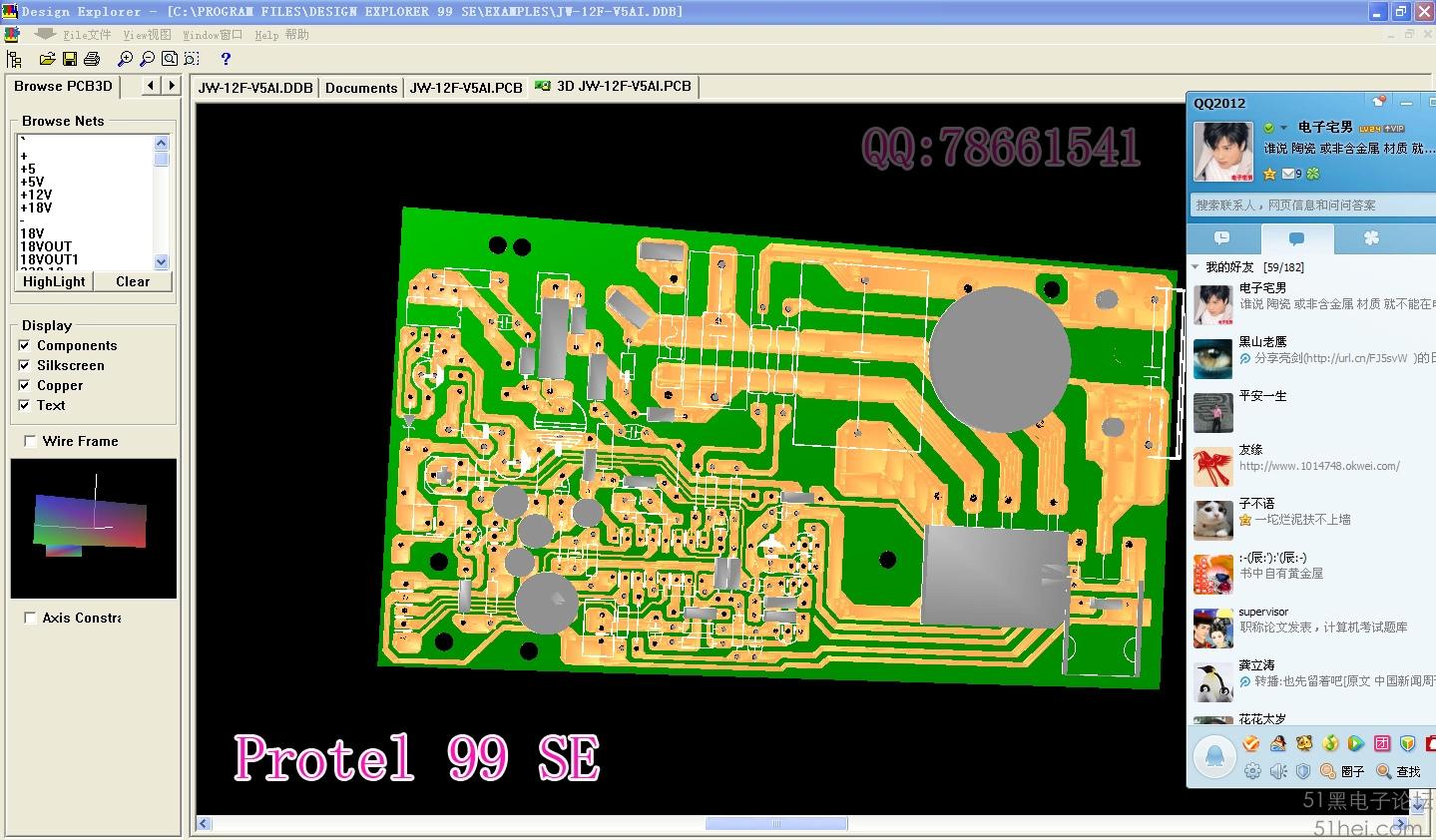Click the QQ search contacts input field
Viewport: 1436px width, 840px height.
point(1312,205)
